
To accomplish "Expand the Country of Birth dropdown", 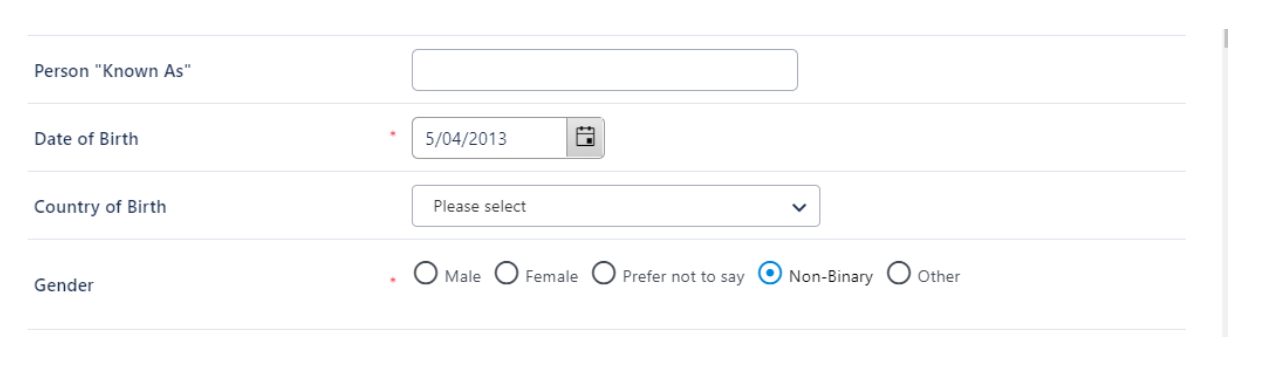I will pyautogui.click(x=616, y=206).
